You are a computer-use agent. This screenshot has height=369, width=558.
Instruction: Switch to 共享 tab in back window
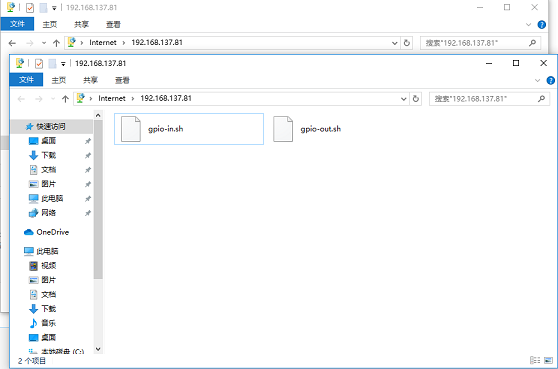pyautogui.click(x=81, y=24)
